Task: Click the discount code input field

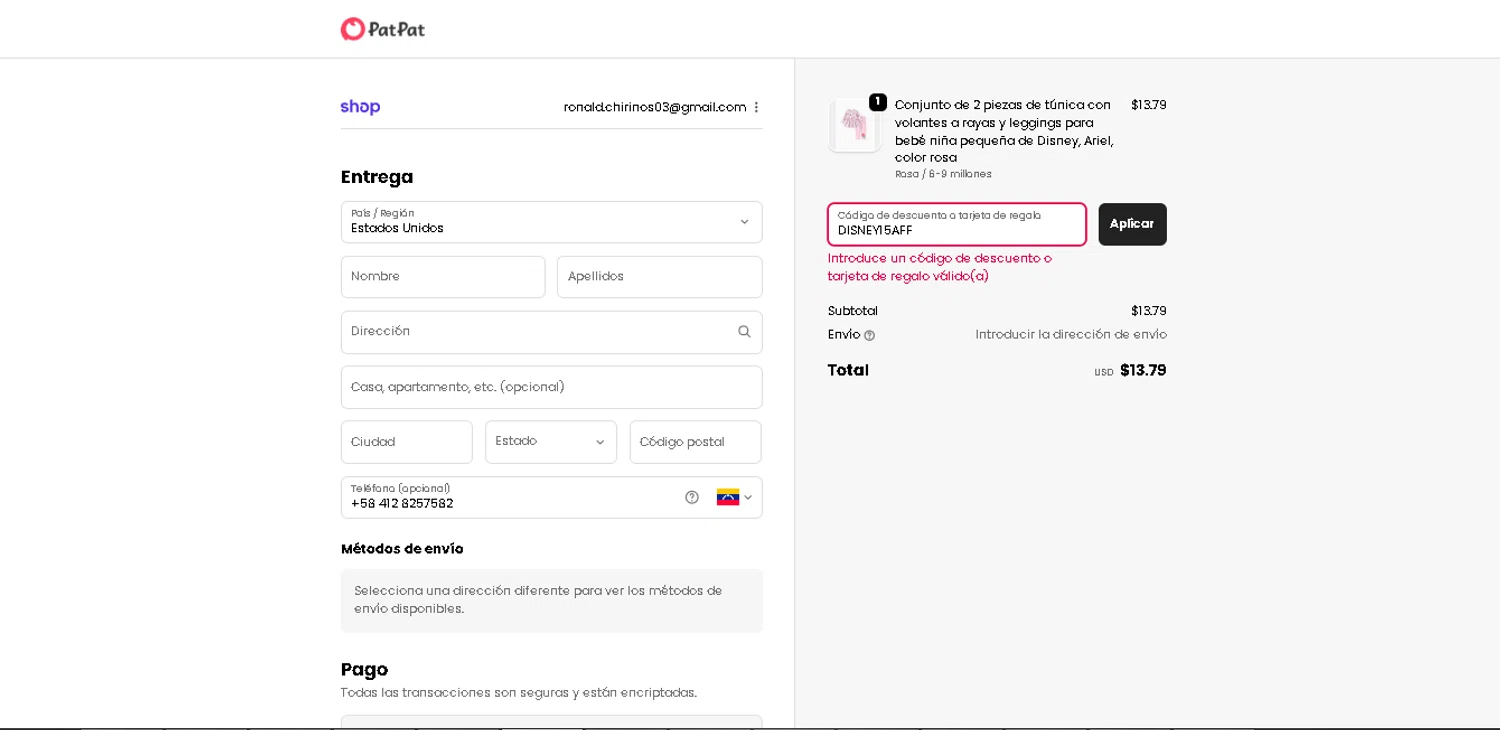Action: (957, 224)
